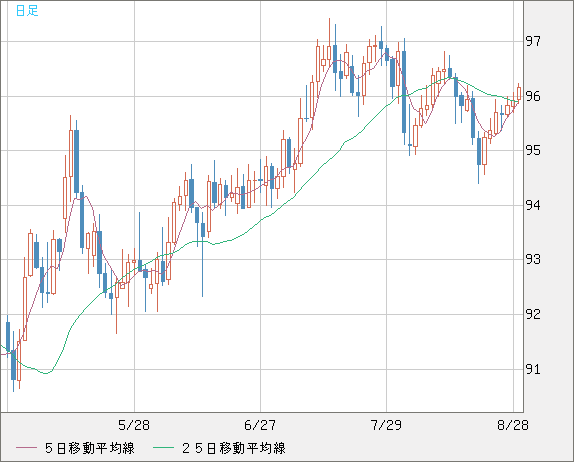Screen dimensions: 574x462
Task: Select the 93 price axis label
Action: (x=533, y=260)
